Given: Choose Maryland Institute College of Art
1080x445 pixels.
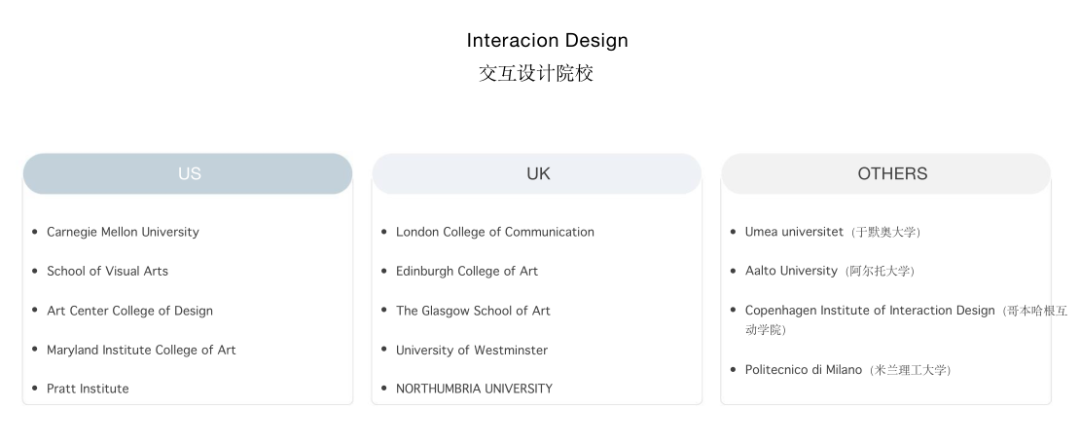Looking at the screenshot, I should pos(141,350).
